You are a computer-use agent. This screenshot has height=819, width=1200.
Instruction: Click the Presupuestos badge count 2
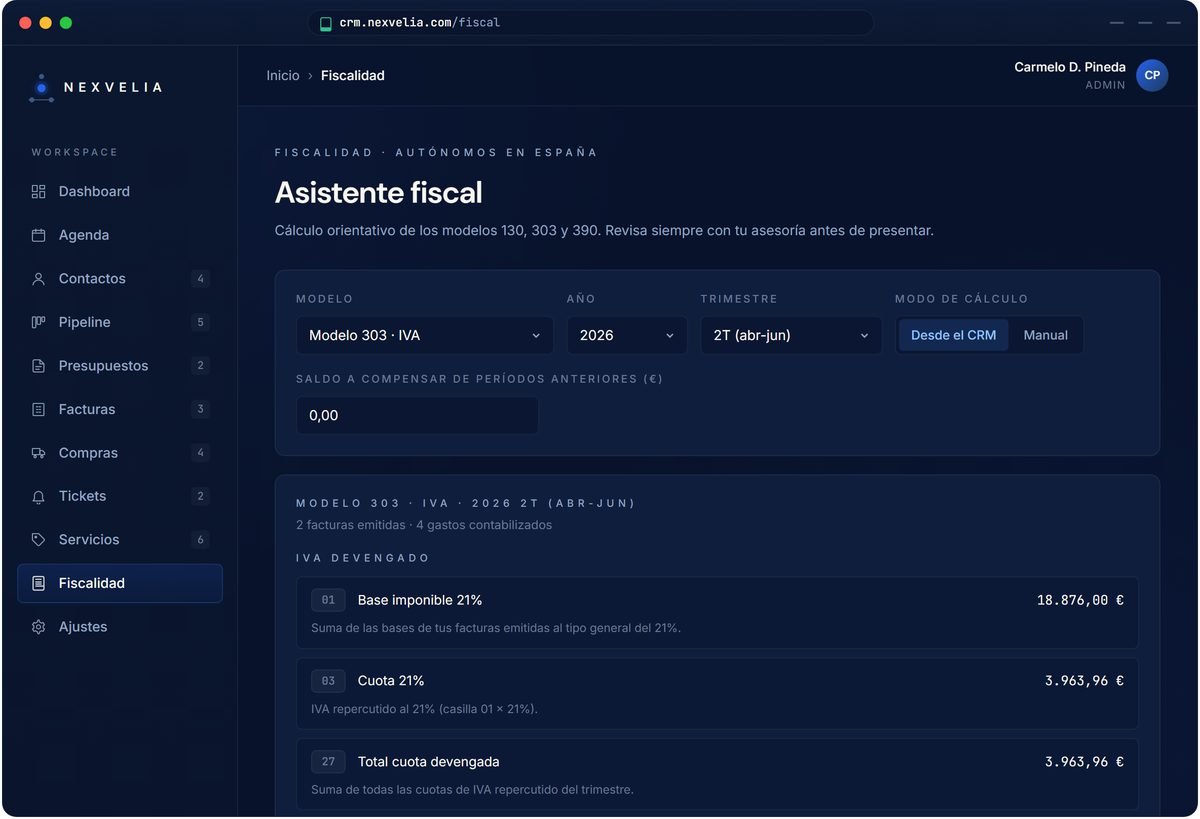coord(200,366)
